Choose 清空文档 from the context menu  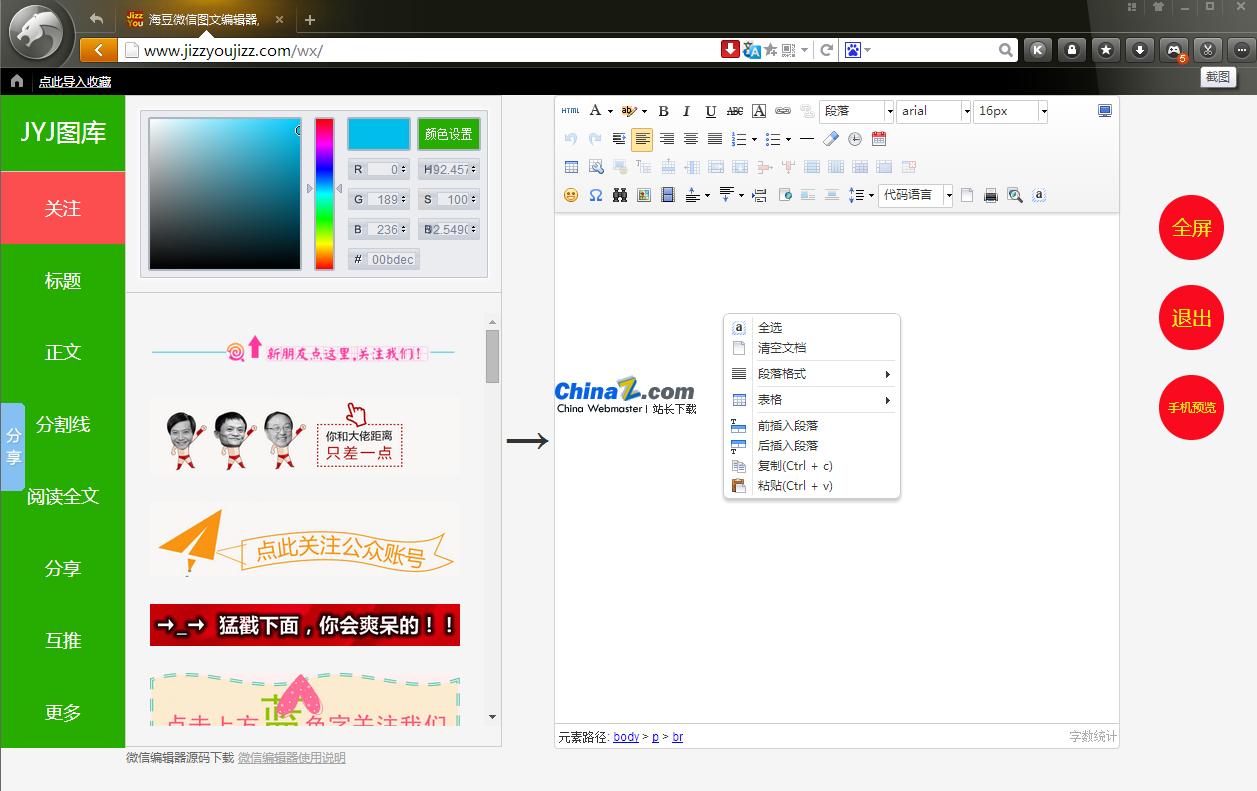tap(781, 348)
